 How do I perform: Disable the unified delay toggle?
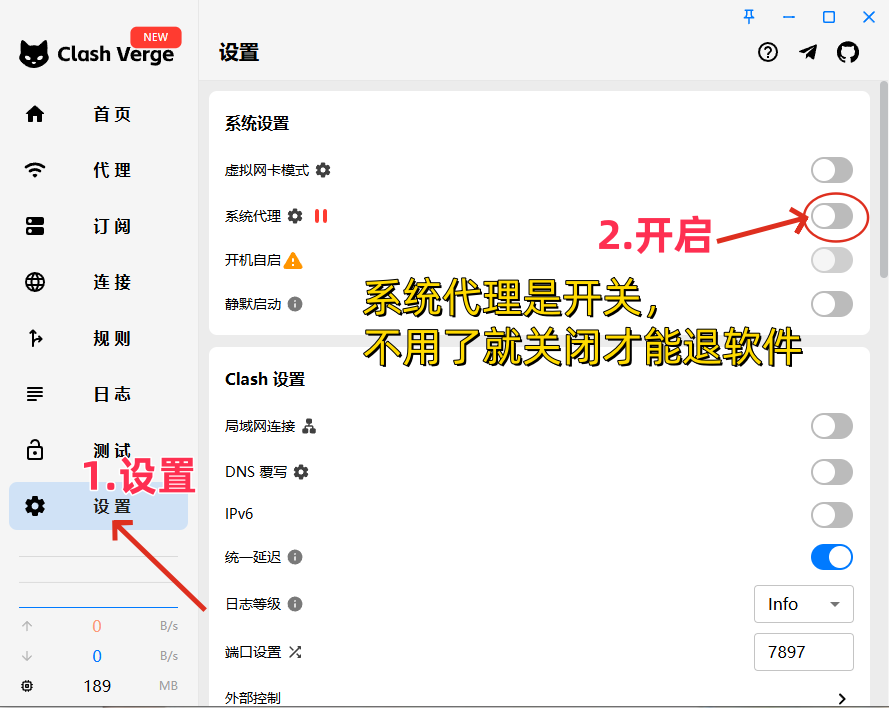(832, 557)
